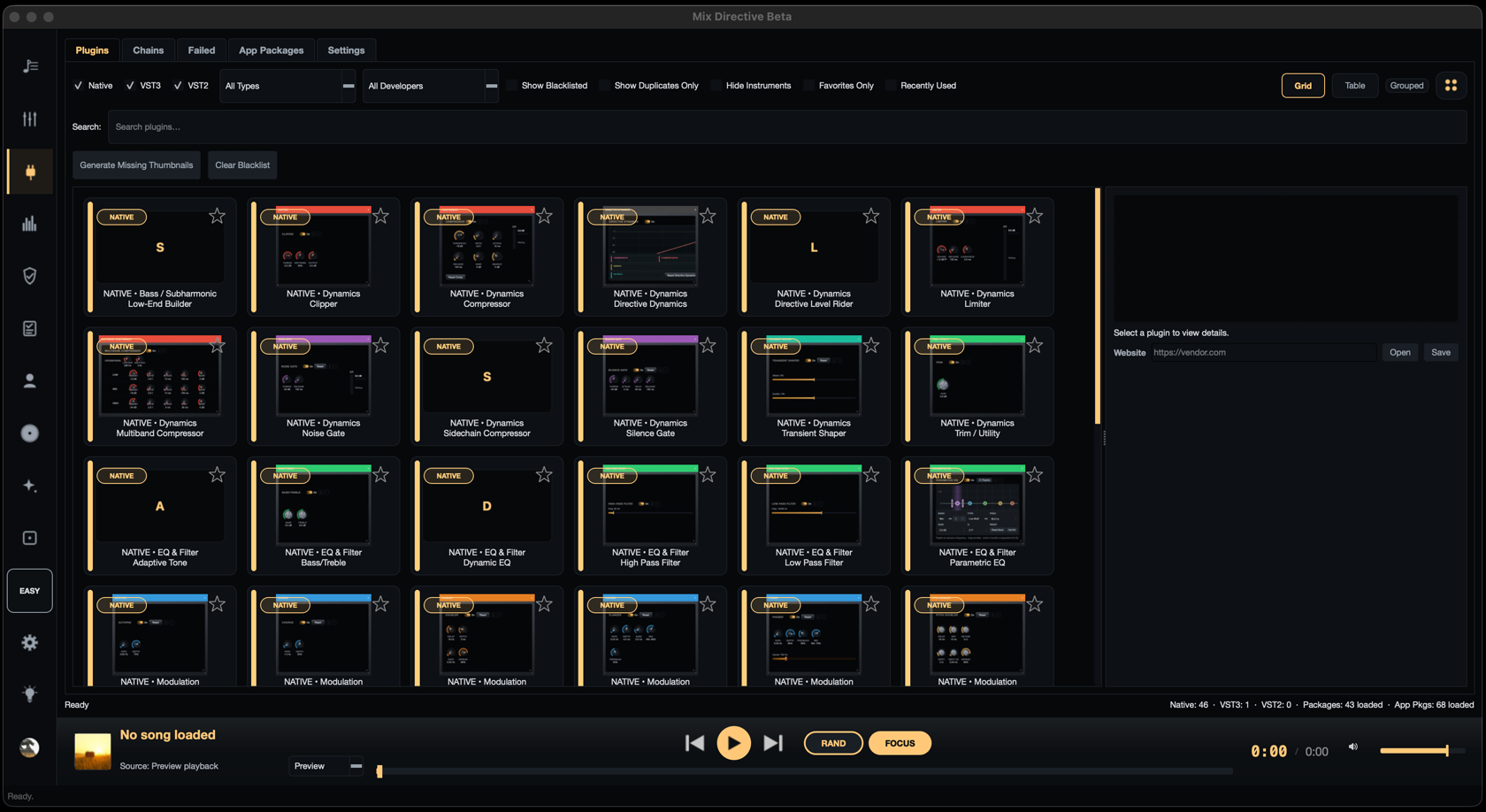This screenshot has width=1486, height=812.
Task: Favorite the Dynamics Compressor plugin star
Action: coord(544,216)
